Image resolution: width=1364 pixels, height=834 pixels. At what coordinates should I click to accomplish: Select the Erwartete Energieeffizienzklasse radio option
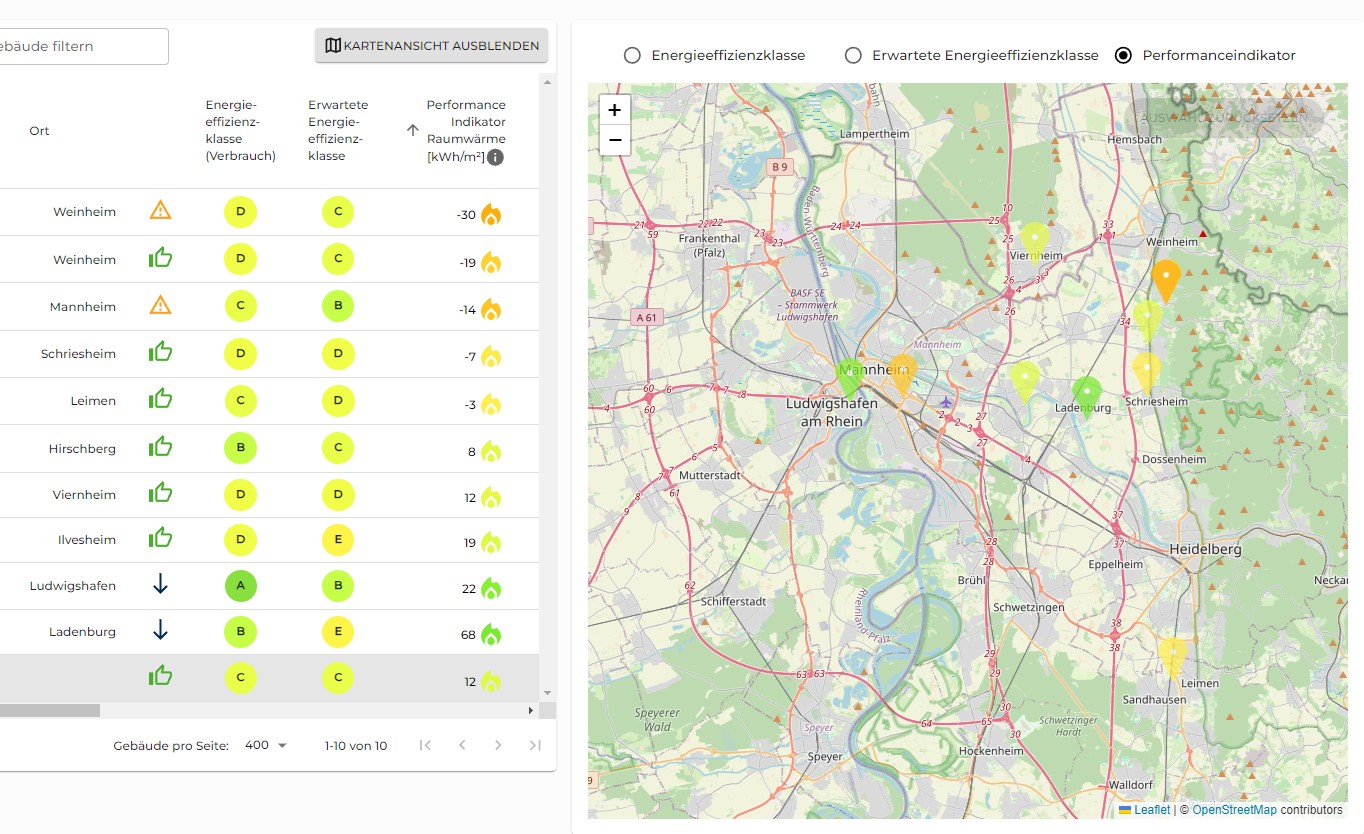(x=853, y=55)
